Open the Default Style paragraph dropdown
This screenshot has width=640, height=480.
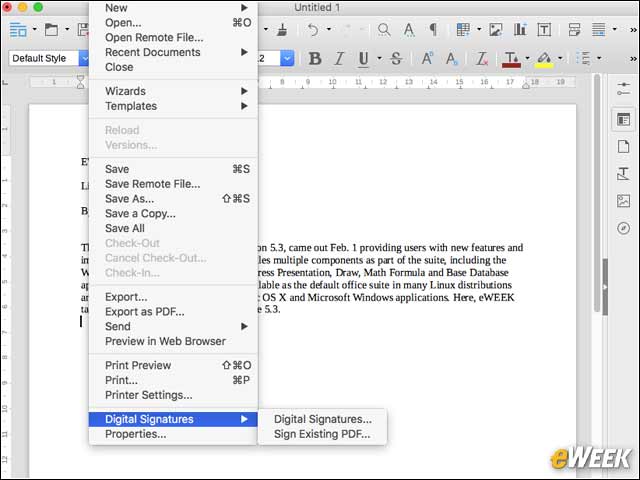[83, 58]
